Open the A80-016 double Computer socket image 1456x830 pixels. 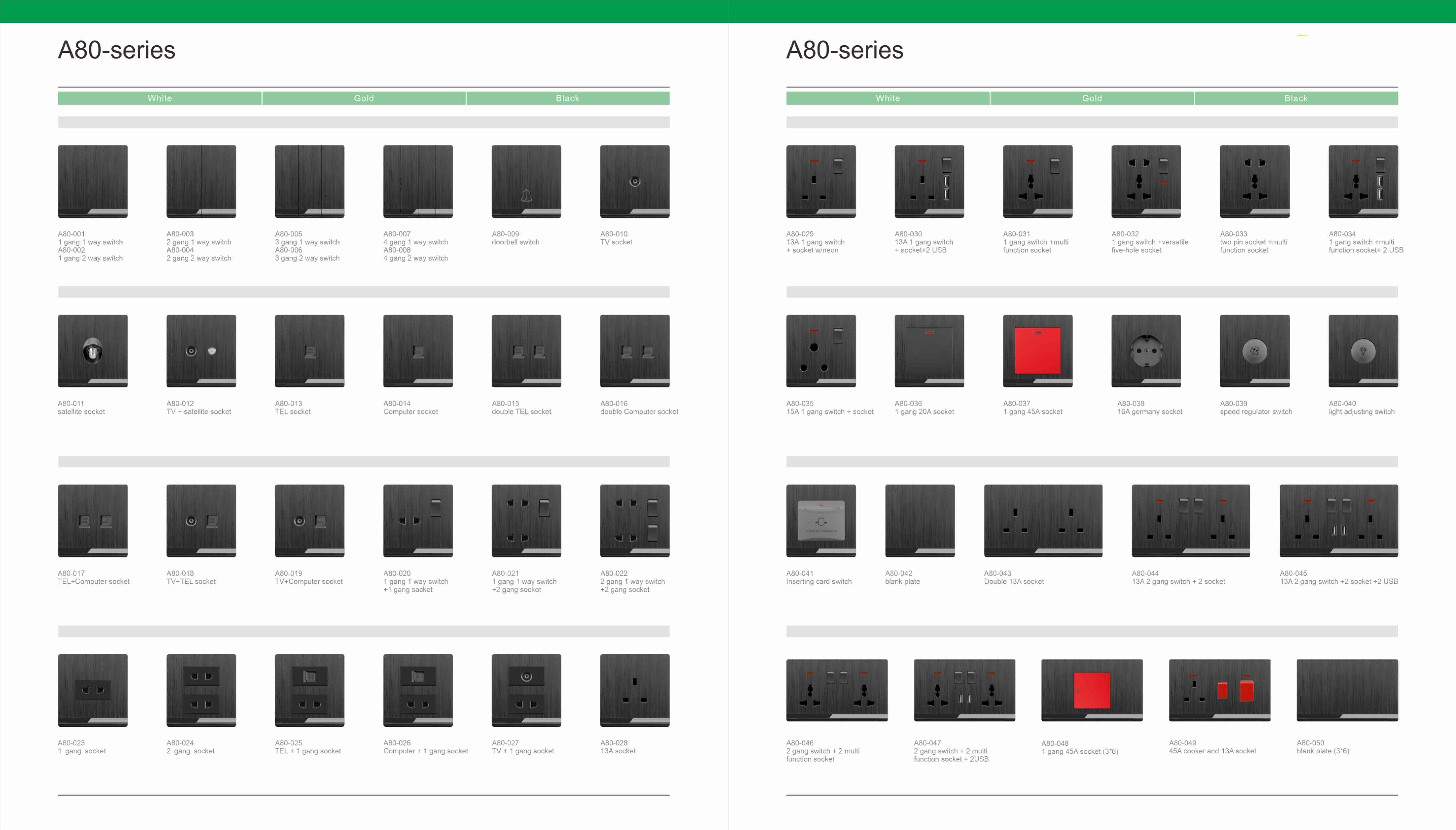635,351
